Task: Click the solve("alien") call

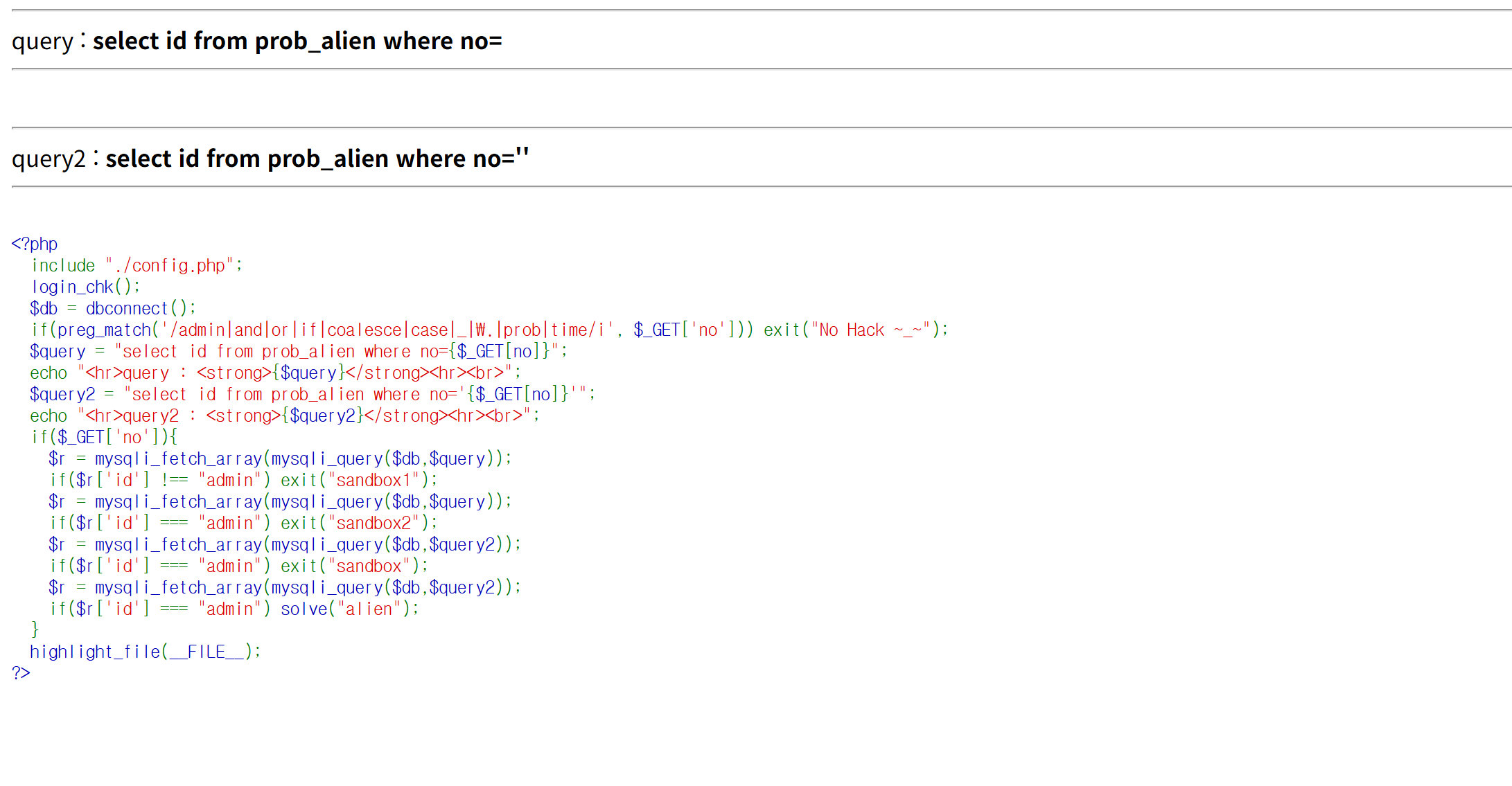Action: point(349,609)
